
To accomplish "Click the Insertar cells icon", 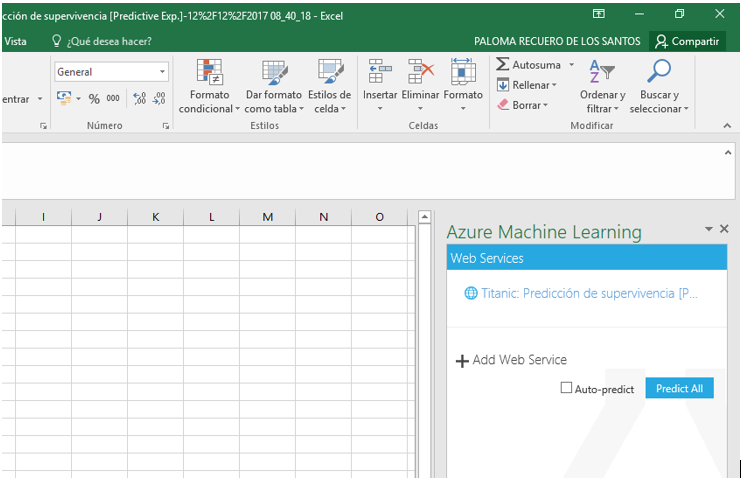I will point(380,71).
